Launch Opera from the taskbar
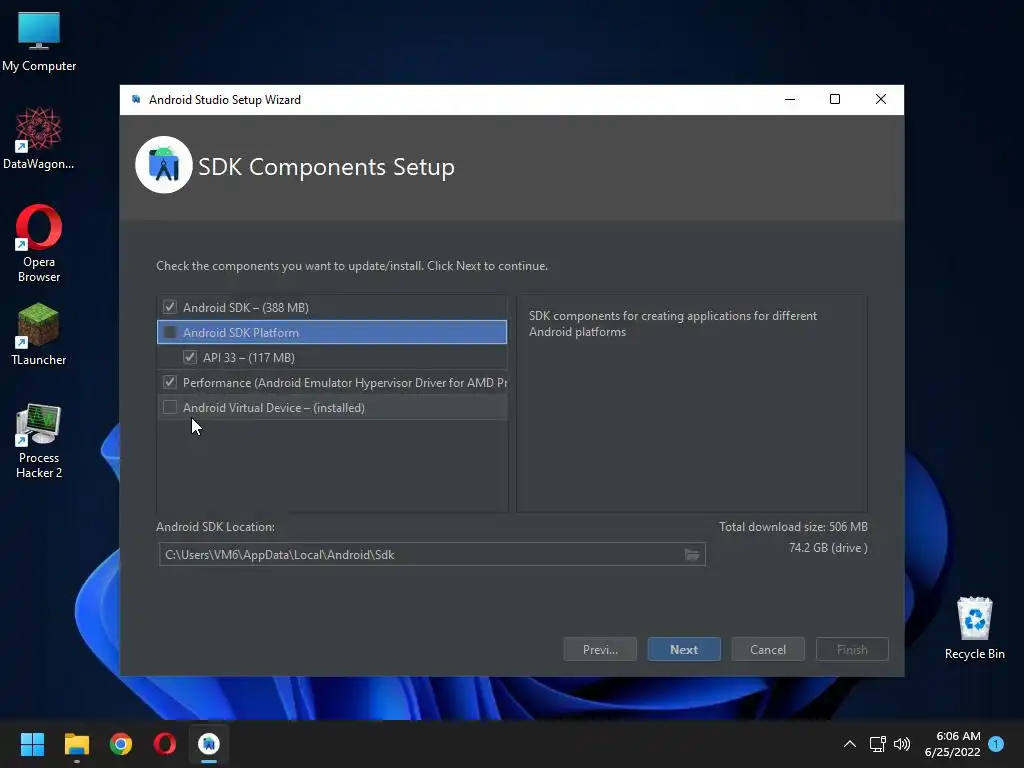The height and width of the screenshot is (768, 1024). pyautogui.click(x=165, y=744)
